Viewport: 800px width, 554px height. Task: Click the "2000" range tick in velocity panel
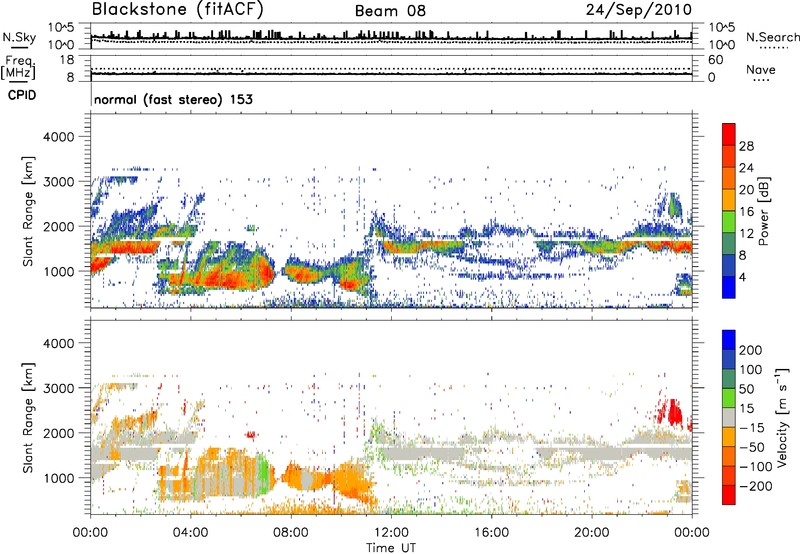(x=58, y=433)
